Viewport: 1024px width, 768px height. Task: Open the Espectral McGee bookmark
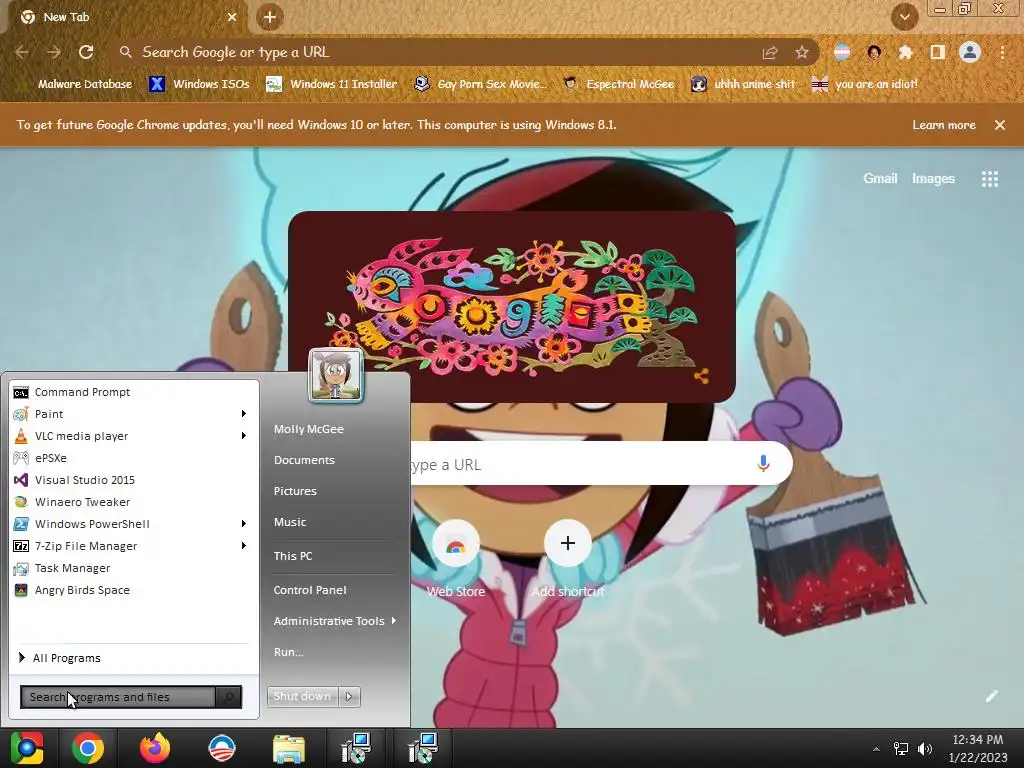pyautogui.click(x=619, y=84)
